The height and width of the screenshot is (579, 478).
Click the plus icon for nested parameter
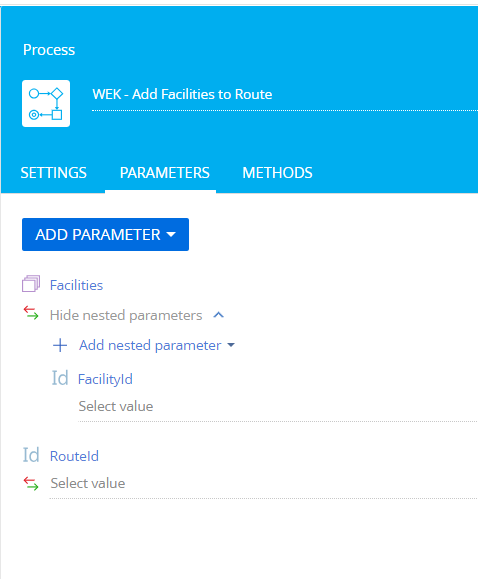point(60,346)
